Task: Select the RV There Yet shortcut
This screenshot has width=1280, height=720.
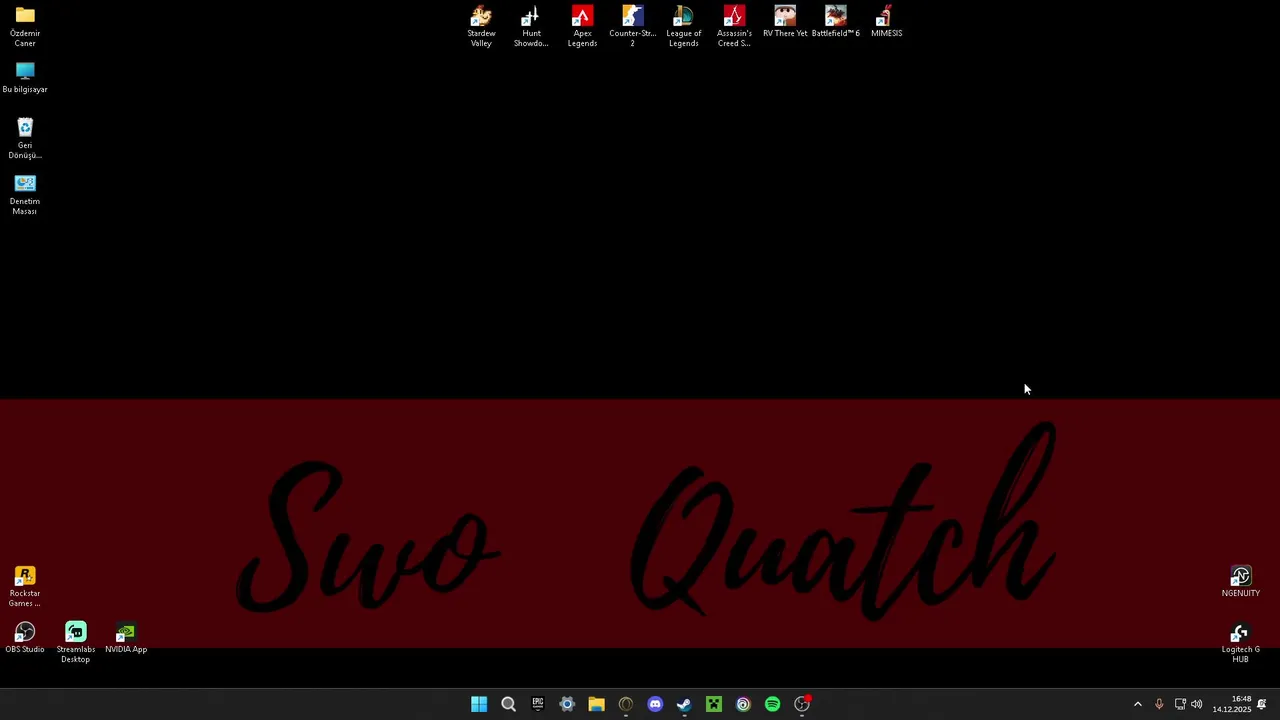Action: coord(785,21)
